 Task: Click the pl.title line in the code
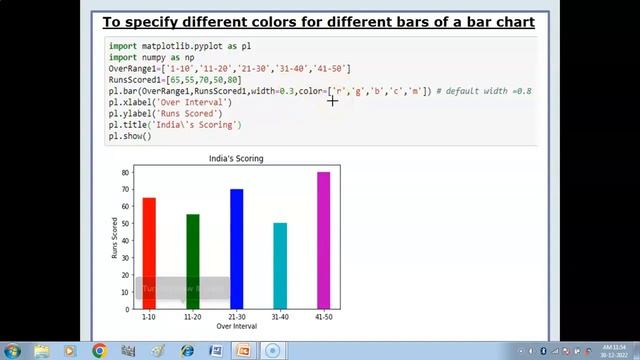[x=175, y=125]
